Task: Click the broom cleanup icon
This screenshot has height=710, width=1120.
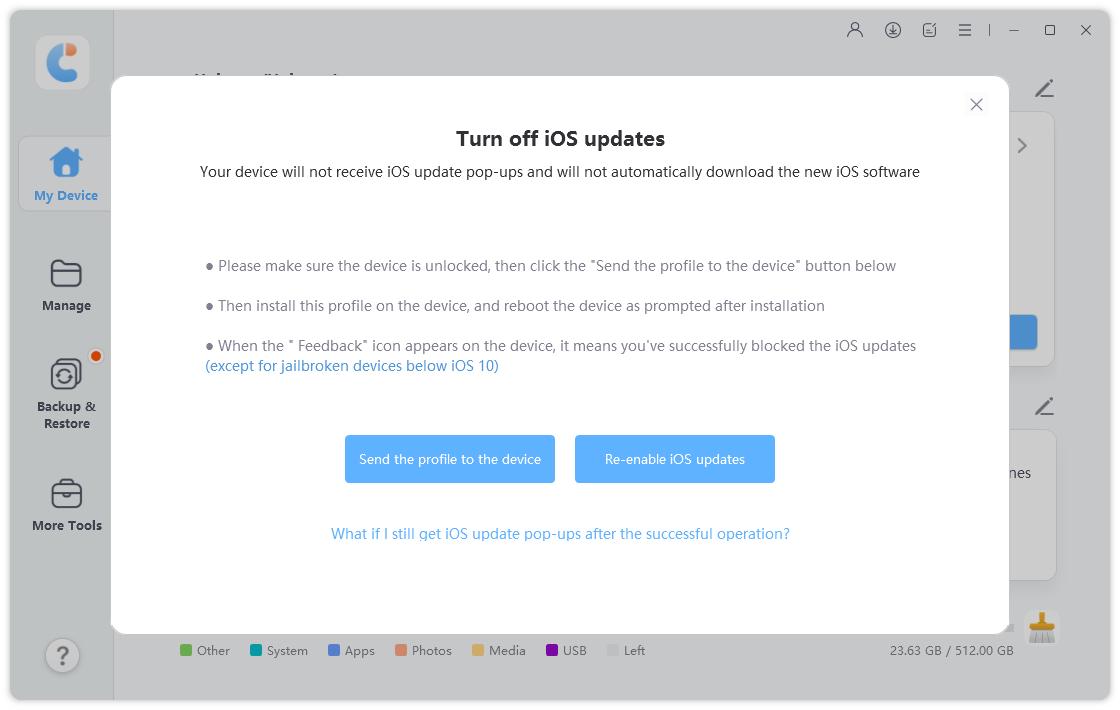Action: pyautogui.click(x=1042, y=628)
